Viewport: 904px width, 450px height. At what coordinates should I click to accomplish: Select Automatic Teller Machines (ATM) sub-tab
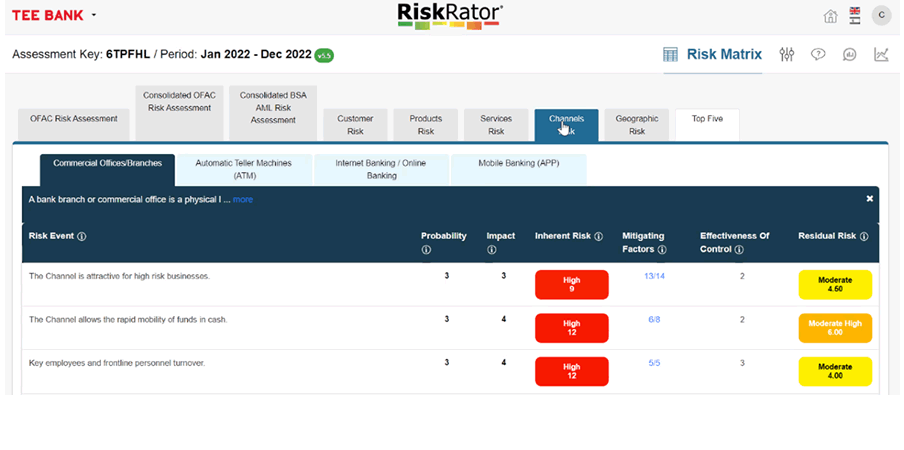(x=244, y=169)
